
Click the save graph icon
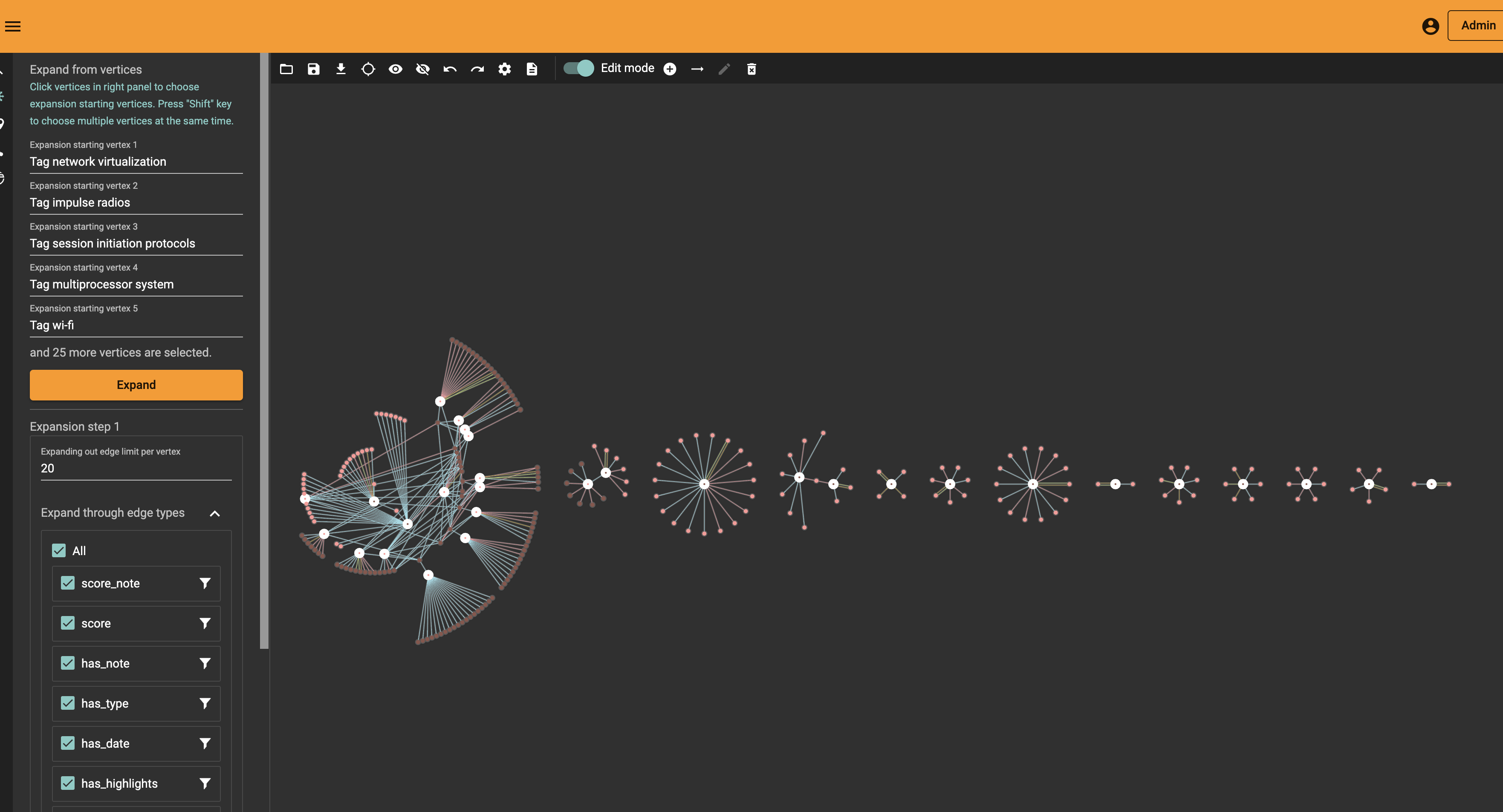pos(313,69)
